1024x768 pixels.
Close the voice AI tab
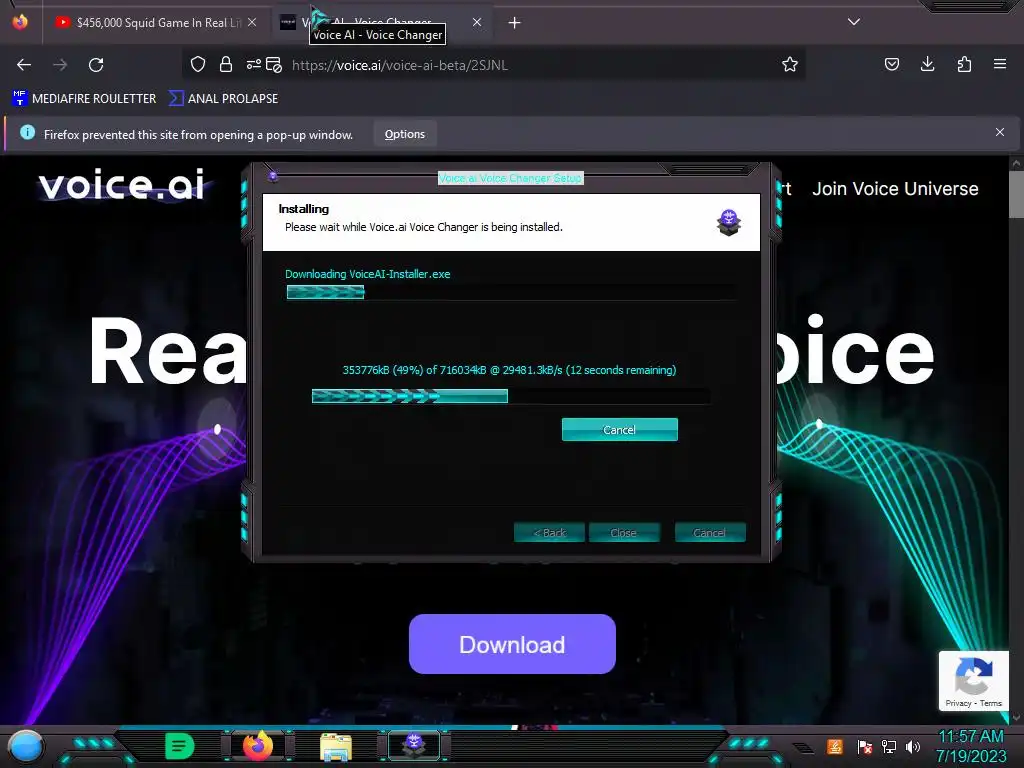477,22
